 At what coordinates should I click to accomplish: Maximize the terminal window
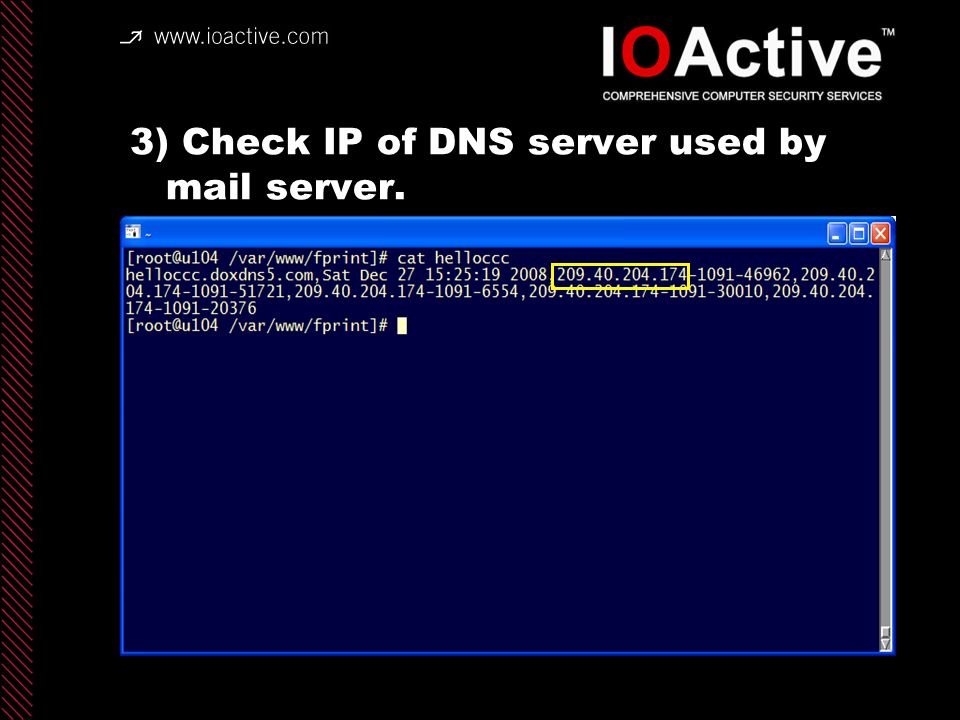coord(858,233)
